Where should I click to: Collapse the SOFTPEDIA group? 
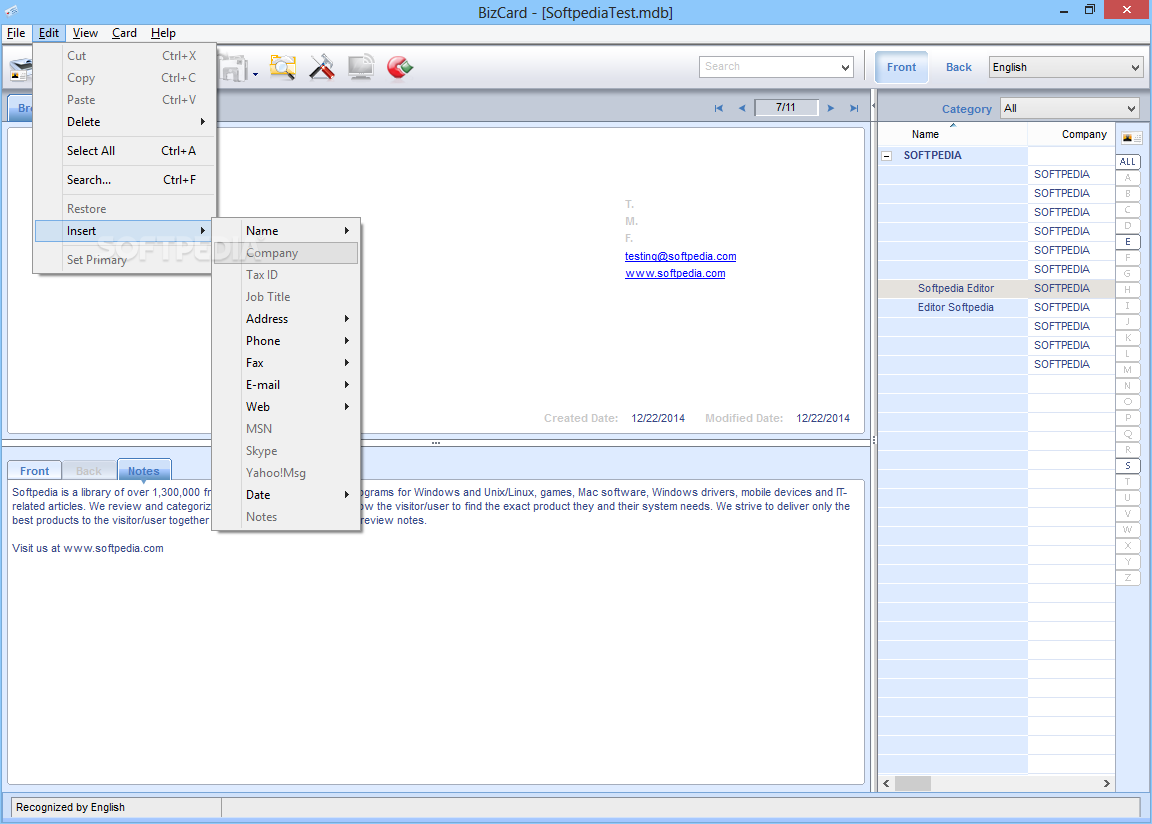887,156
